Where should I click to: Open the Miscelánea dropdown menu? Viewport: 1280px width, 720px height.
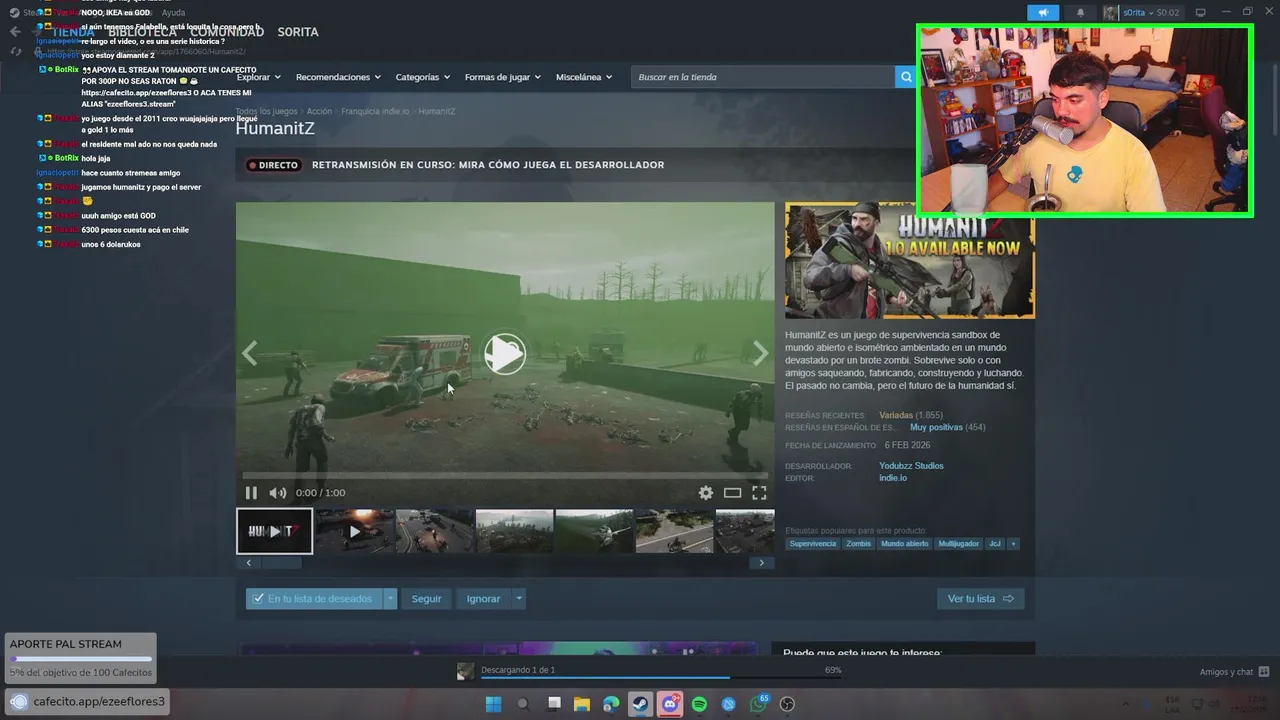584,77
